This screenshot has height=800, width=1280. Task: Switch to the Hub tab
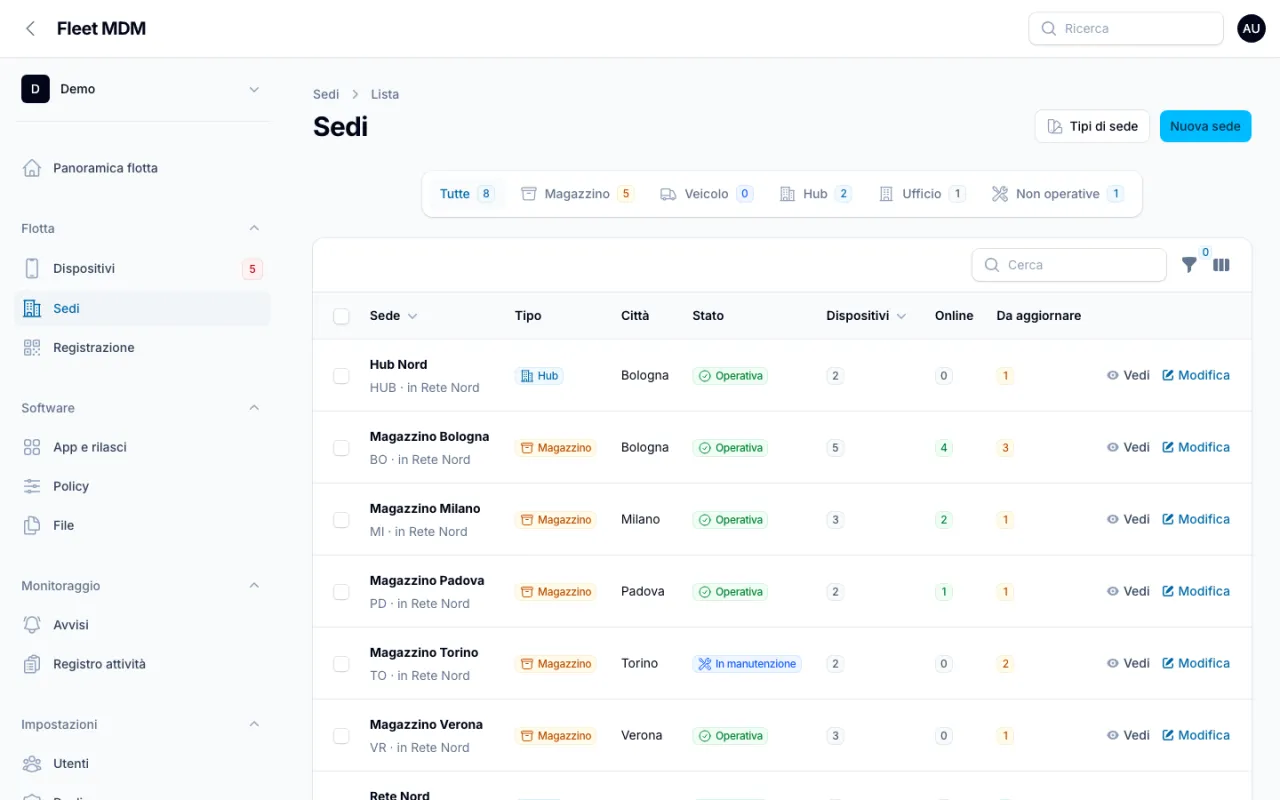815,194
